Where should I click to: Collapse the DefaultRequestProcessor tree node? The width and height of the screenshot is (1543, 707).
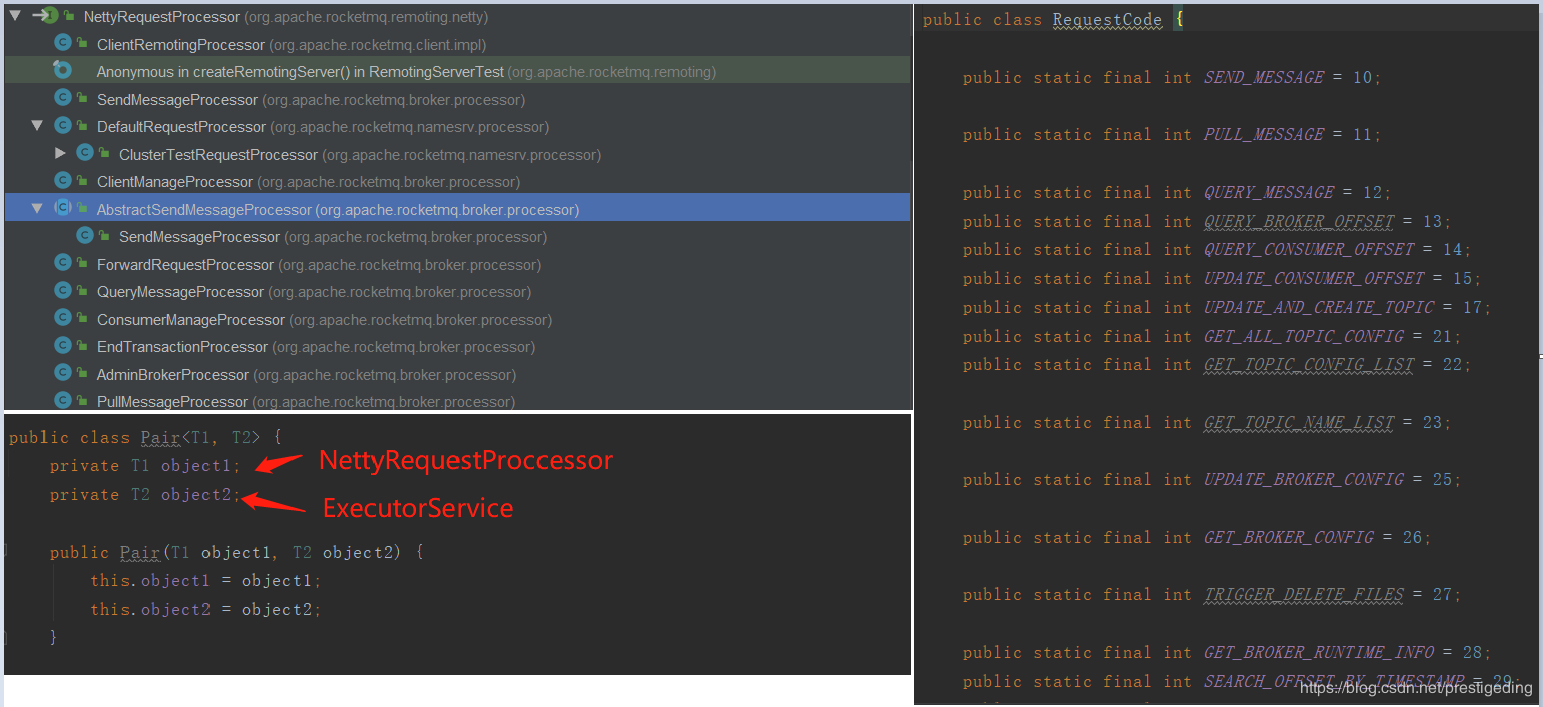37,126
